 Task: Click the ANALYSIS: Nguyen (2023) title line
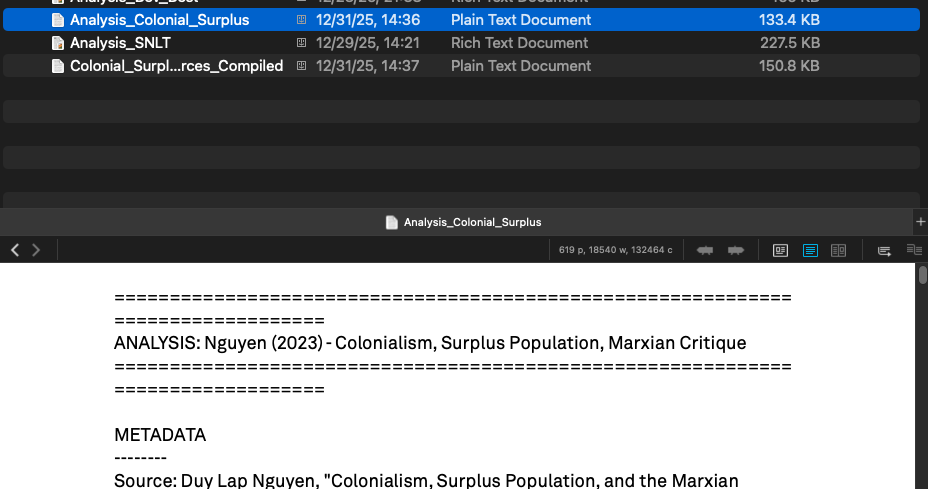click(x=430, y=343)
